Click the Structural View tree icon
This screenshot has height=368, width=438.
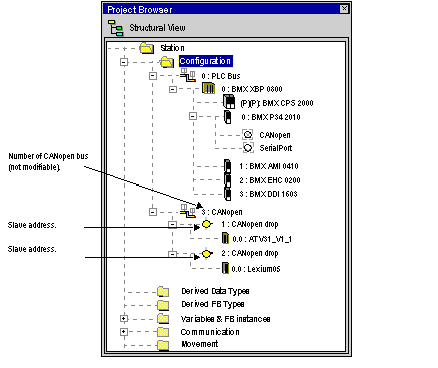point(115,28)
